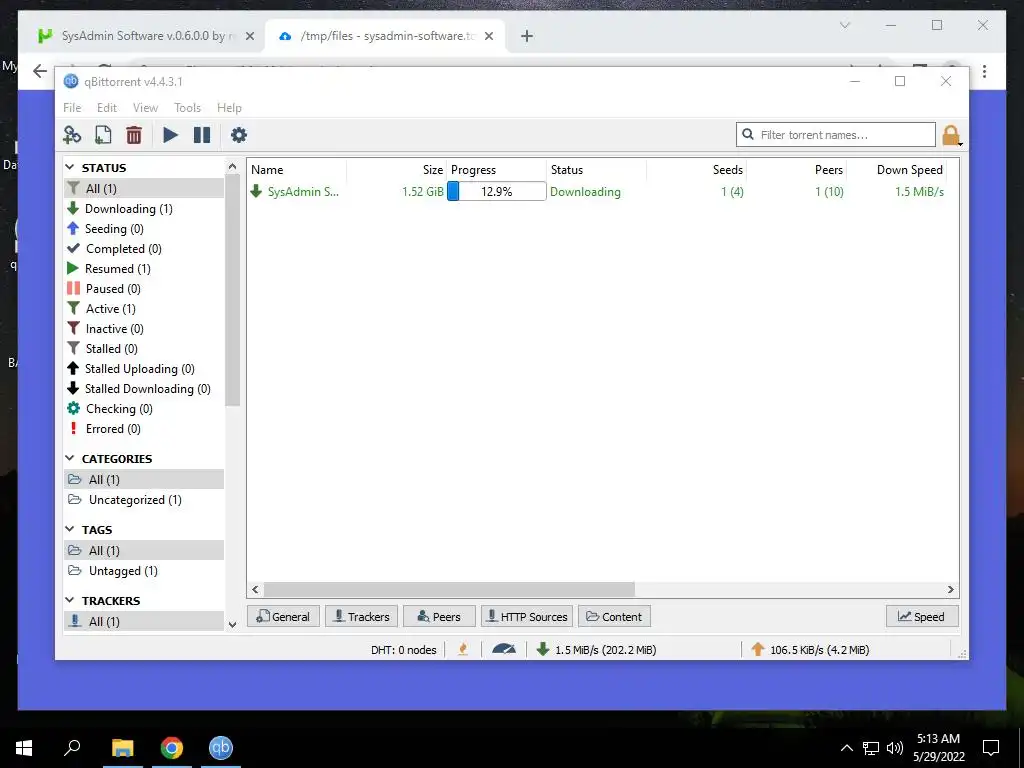Click the horizontal scrollbar in torrent list
The width and height of the screenshot is (1024, 768).
tap(449, 590)
